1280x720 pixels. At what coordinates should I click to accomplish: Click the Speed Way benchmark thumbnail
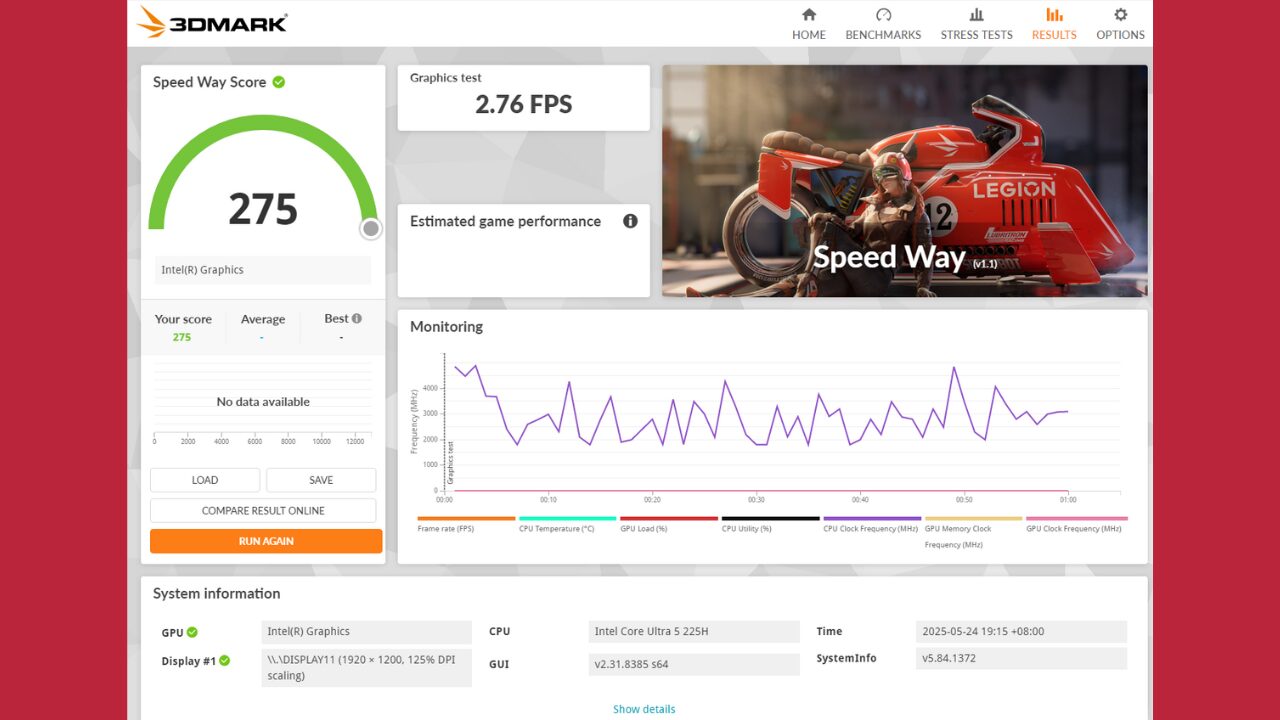click(904, 181)
